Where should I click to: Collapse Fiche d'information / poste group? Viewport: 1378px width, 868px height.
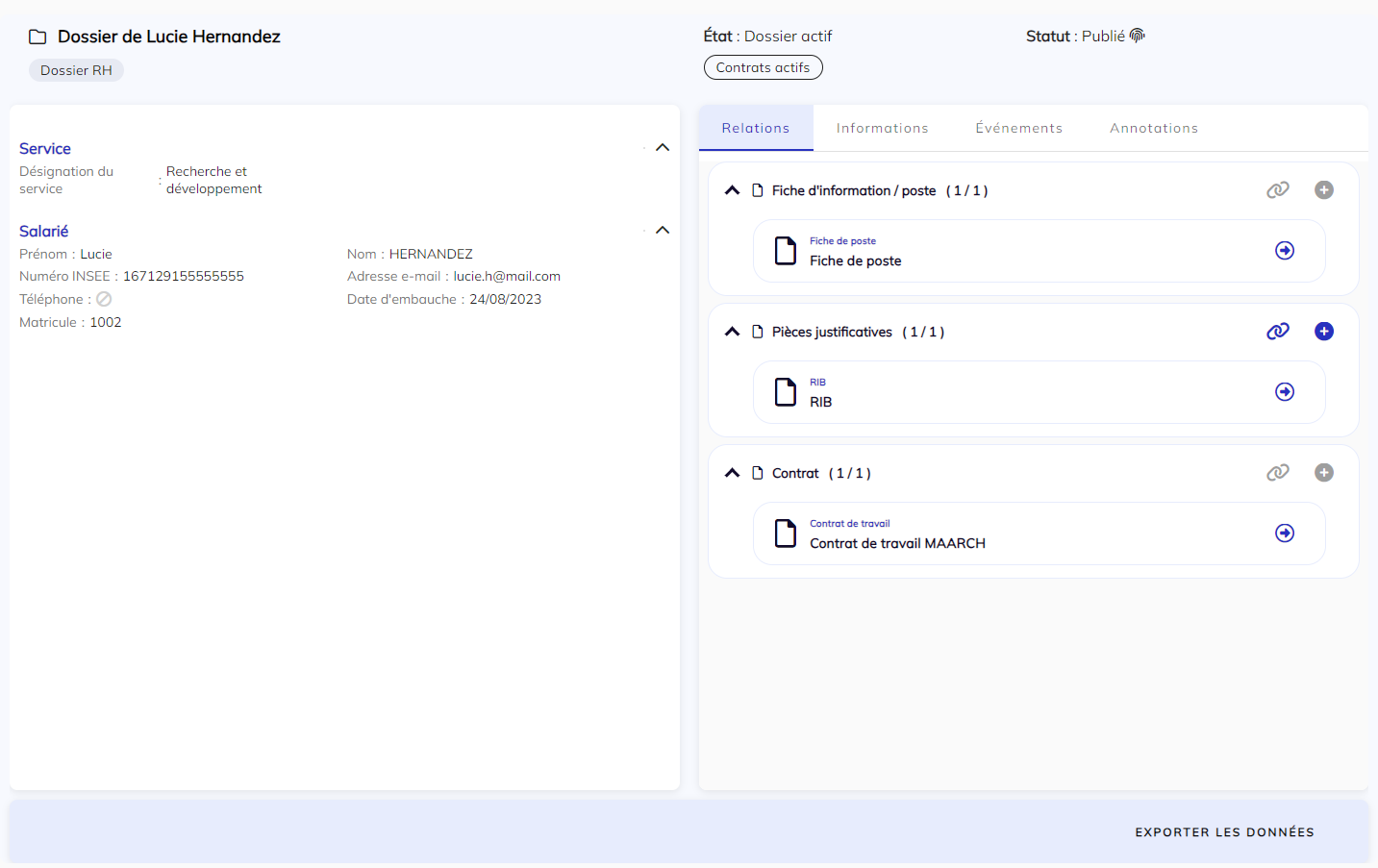[x=732, y=190]
